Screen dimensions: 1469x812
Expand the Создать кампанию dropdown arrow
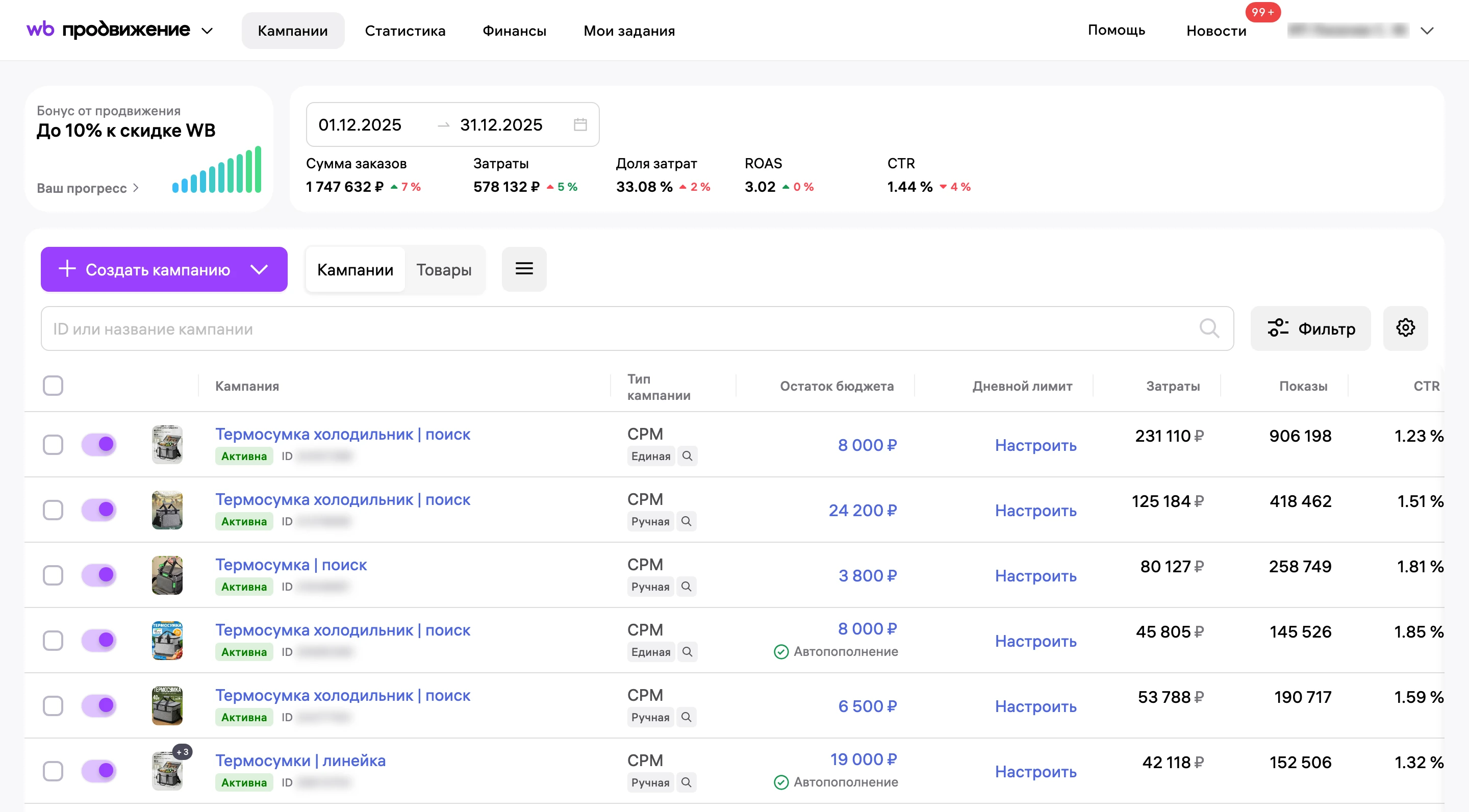point(260,270)
